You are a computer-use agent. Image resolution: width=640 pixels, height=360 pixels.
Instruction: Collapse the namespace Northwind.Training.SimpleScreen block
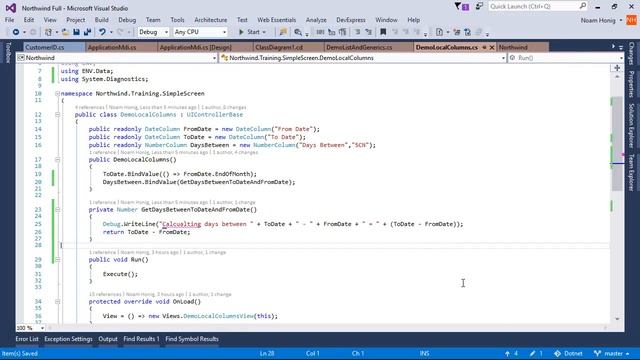coord(58,93)
